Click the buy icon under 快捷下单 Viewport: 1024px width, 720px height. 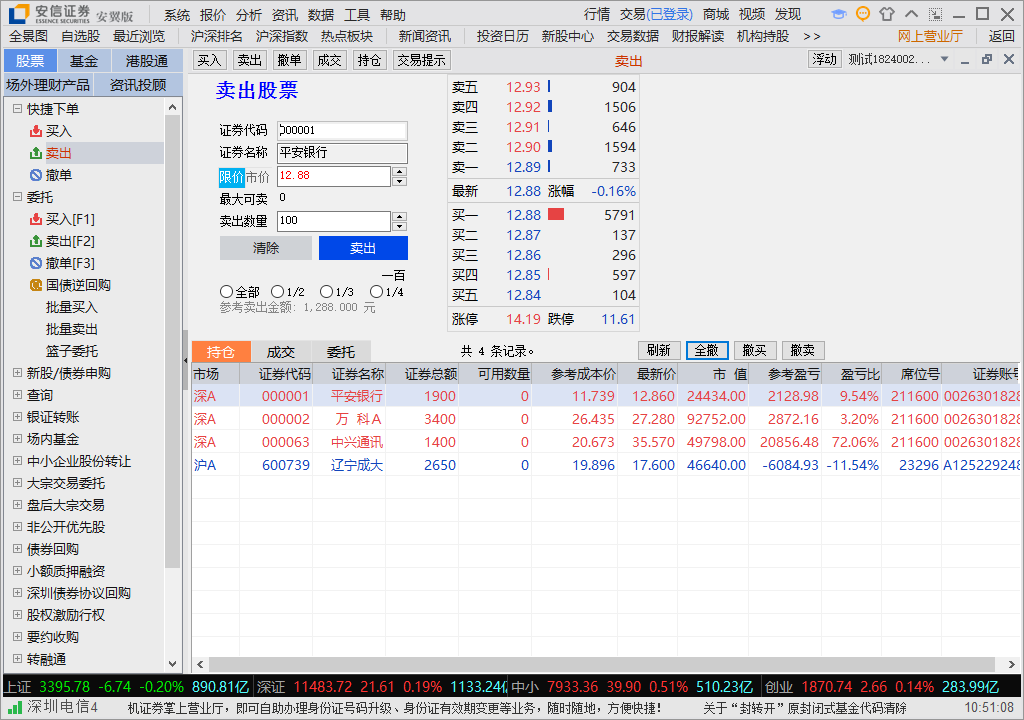point(36,131)
